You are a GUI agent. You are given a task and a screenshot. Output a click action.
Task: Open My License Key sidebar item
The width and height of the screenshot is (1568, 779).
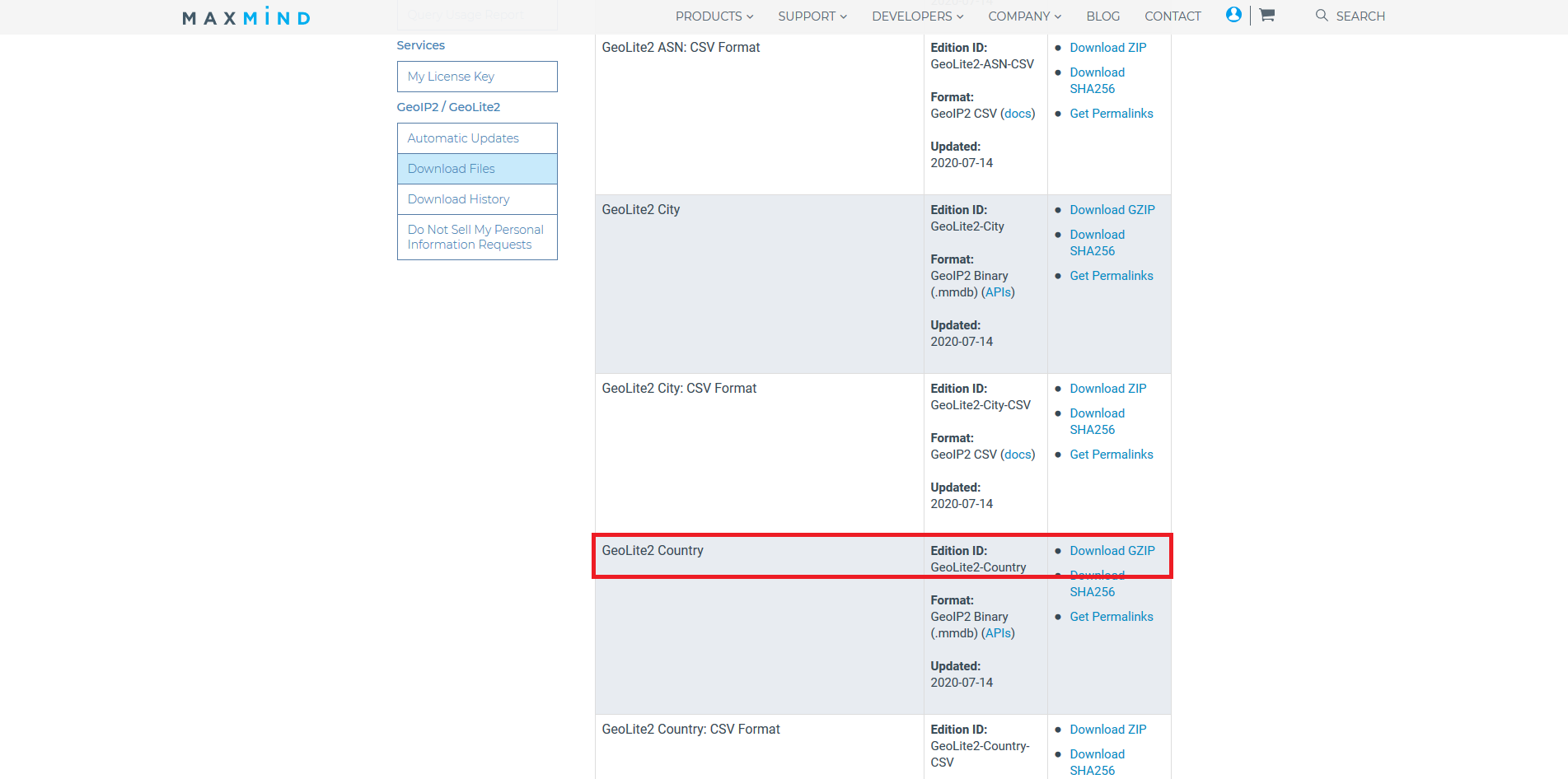click(x=477, y=77)
